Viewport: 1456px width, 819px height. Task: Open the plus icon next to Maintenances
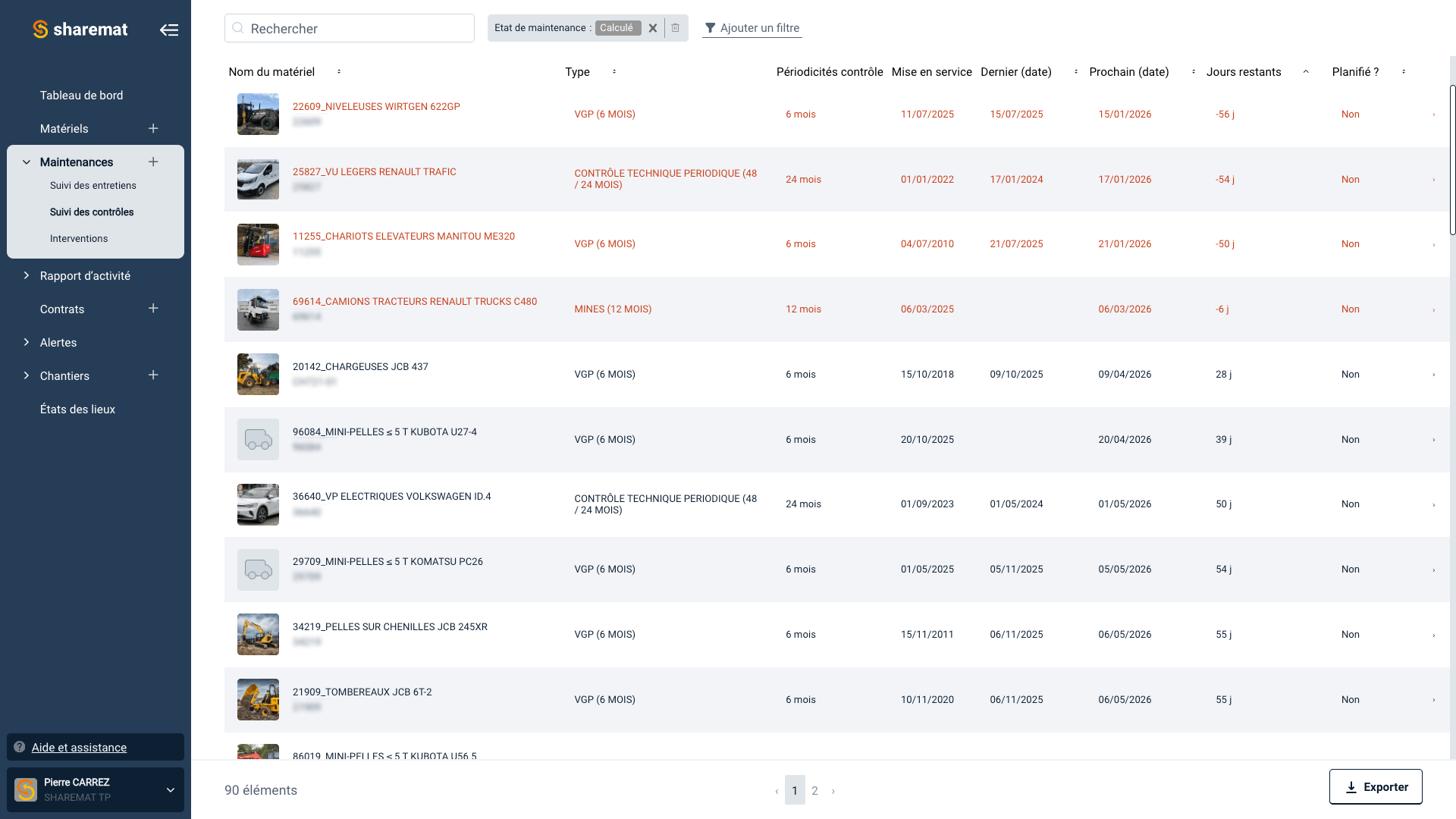pos(153,162)
